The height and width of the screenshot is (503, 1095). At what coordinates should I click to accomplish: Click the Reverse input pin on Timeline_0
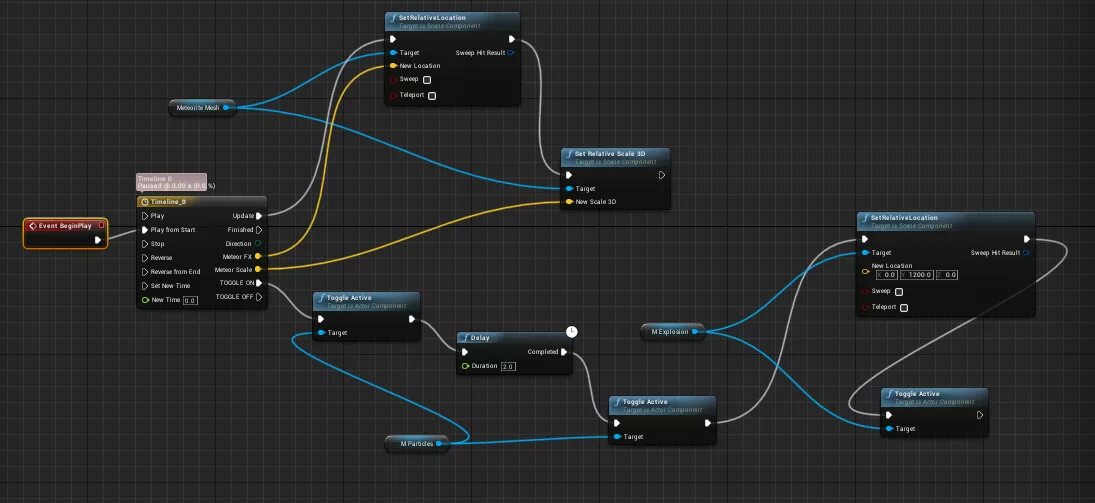pos(145,258)
